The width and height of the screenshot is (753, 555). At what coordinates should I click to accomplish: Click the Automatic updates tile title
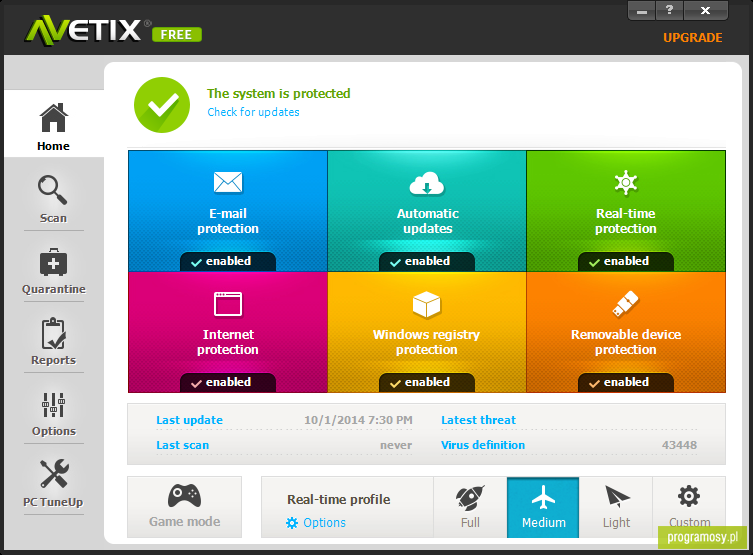[x=427, y=221]
